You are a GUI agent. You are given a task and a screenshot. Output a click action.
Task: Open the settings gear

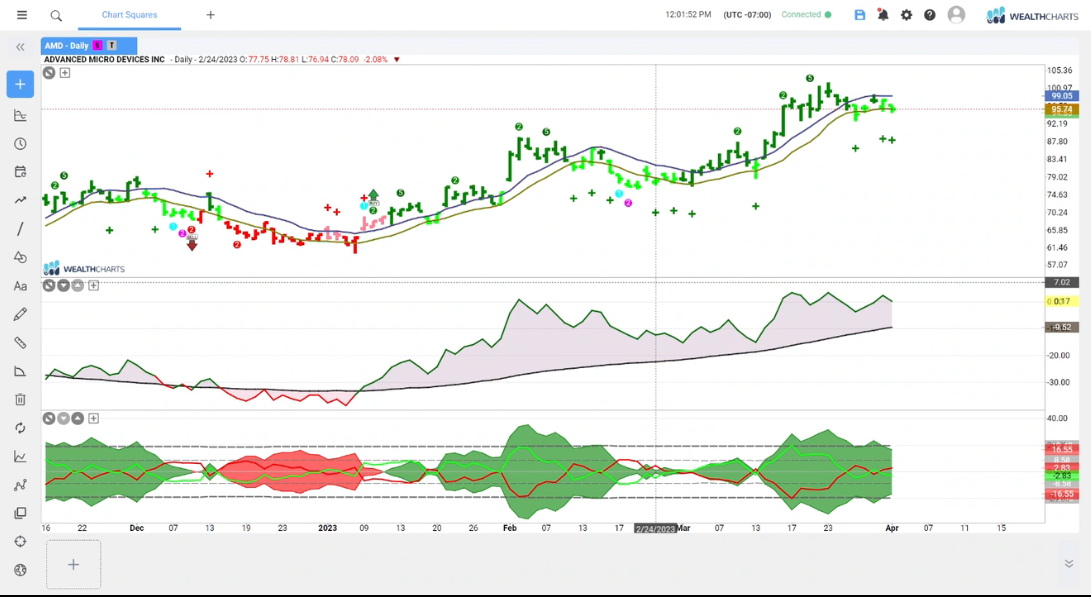(906, 15)
